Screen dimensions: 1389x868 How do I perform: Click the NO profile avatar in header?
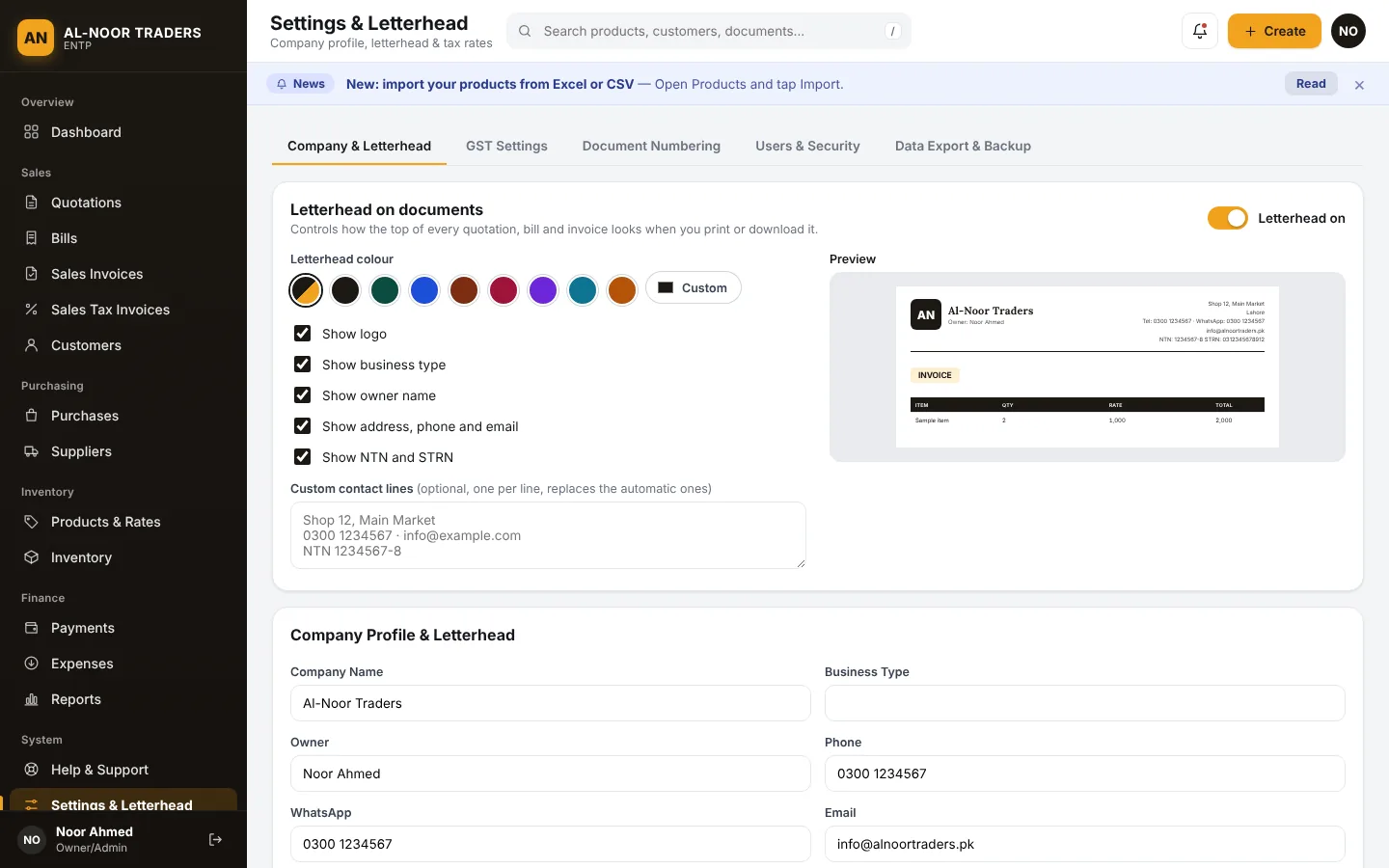click(x=1348, y=31)
